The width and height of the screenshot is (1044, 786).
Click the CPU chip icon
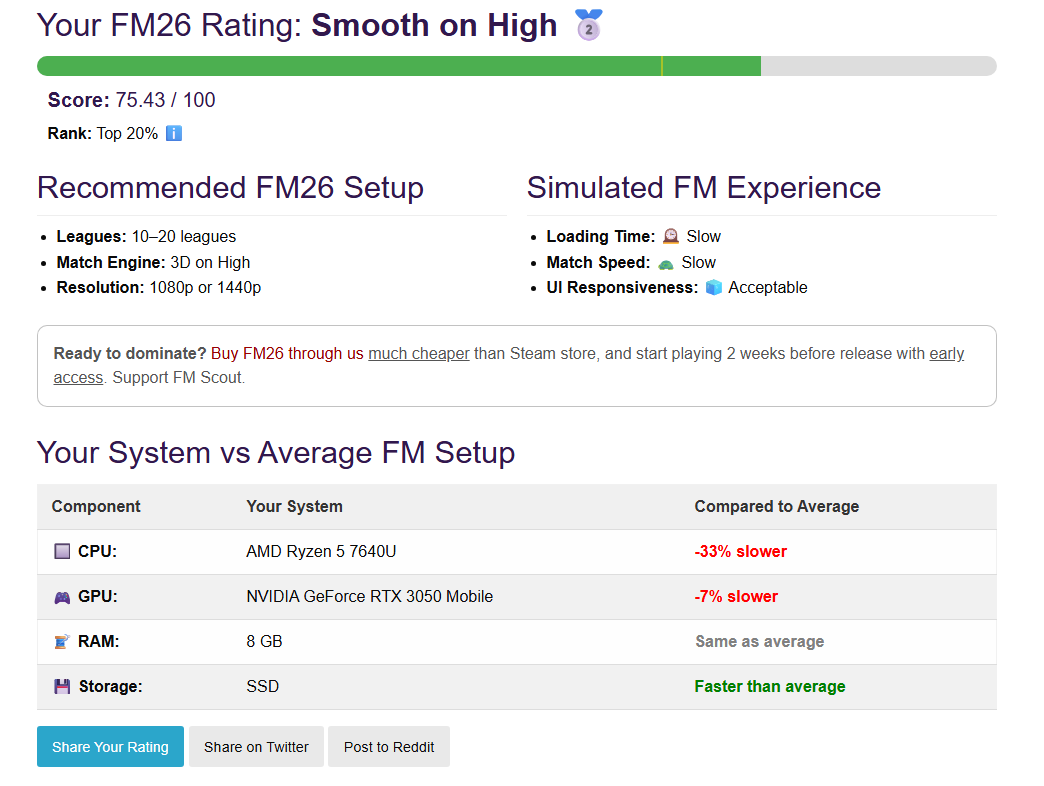click(x=62, y=551)
